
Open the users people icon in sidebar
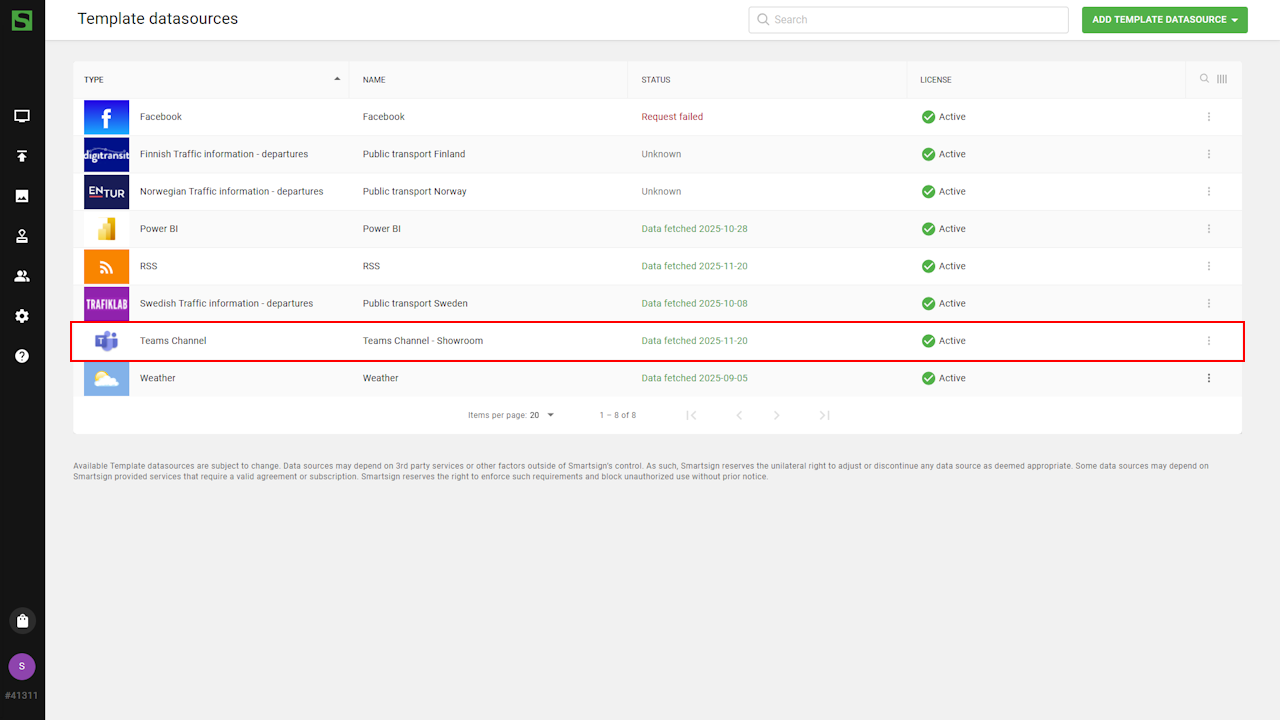(22, 276)
